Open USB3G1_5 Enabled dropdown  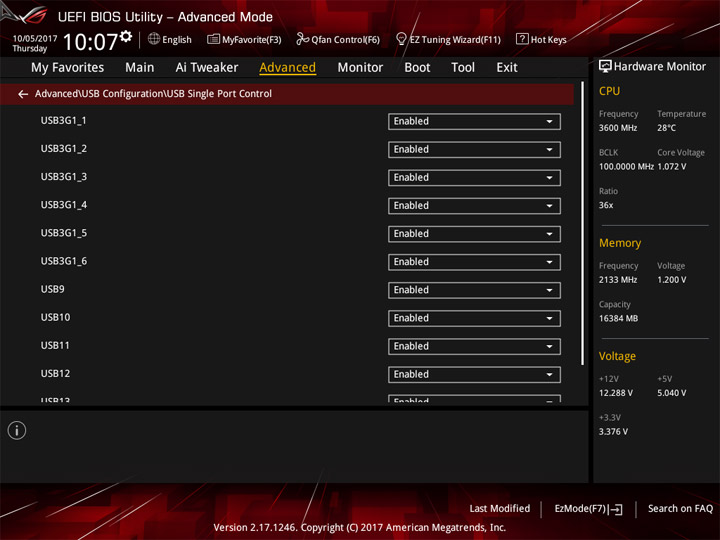[x=474, y=234]
